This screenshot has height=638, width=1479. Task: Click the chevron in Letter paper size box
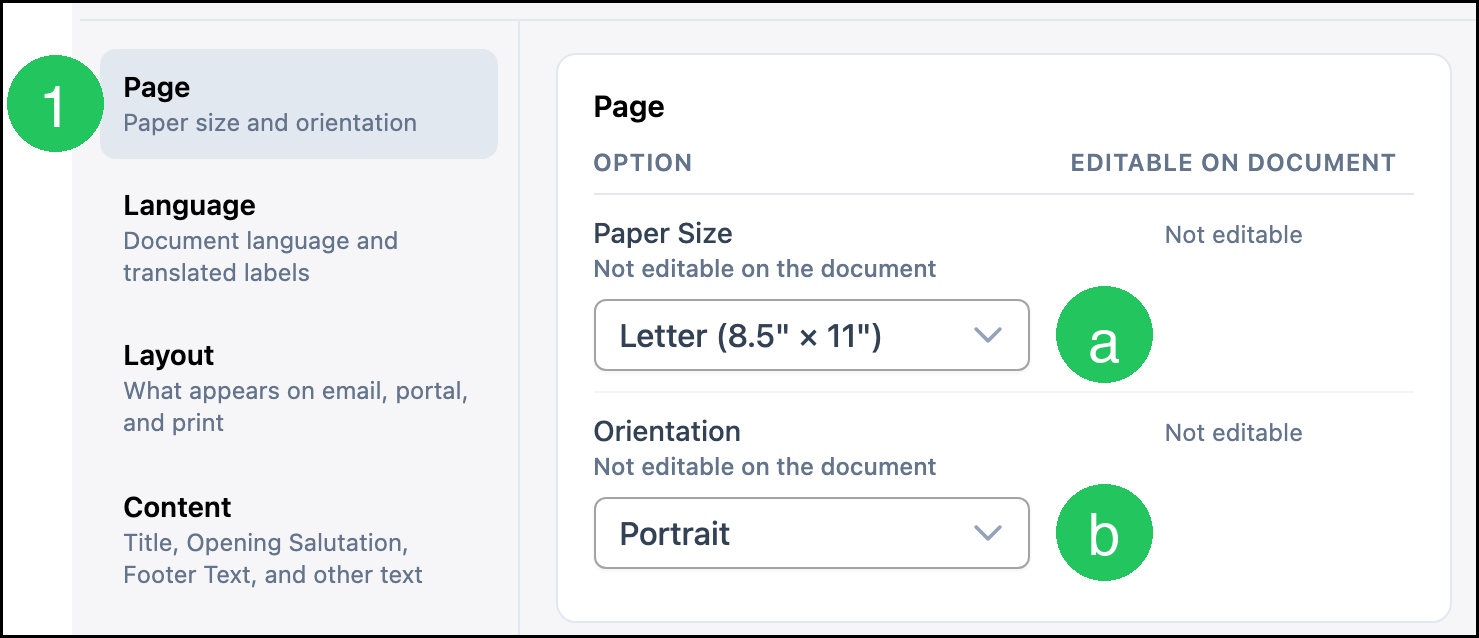[987, 336]
